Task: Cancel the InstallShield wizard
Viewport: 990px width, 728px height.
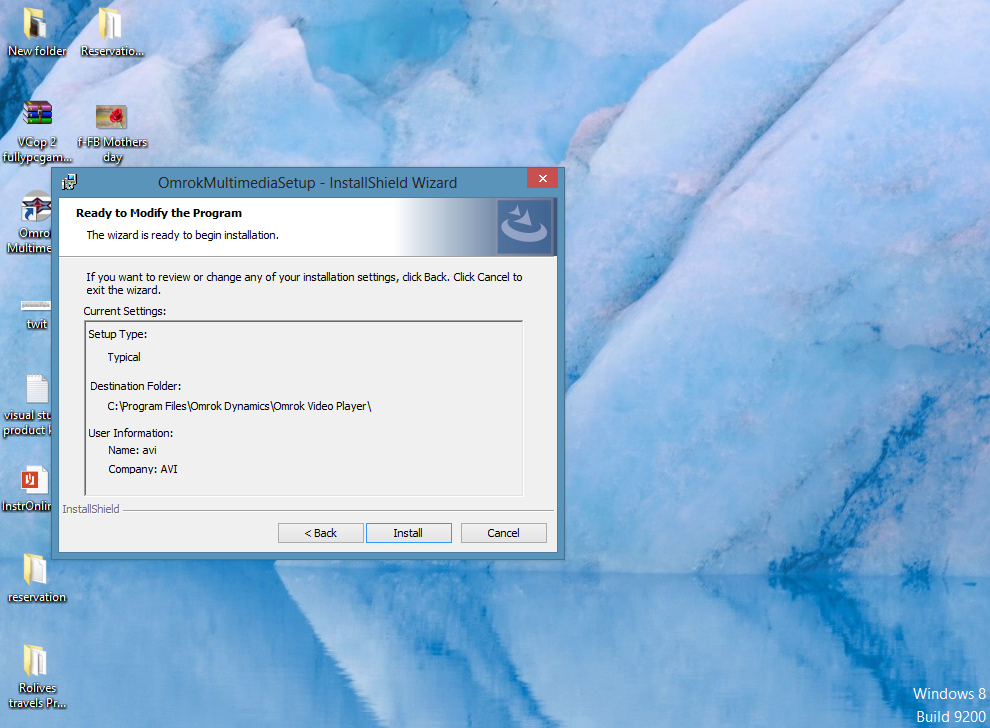Action: 503,533
